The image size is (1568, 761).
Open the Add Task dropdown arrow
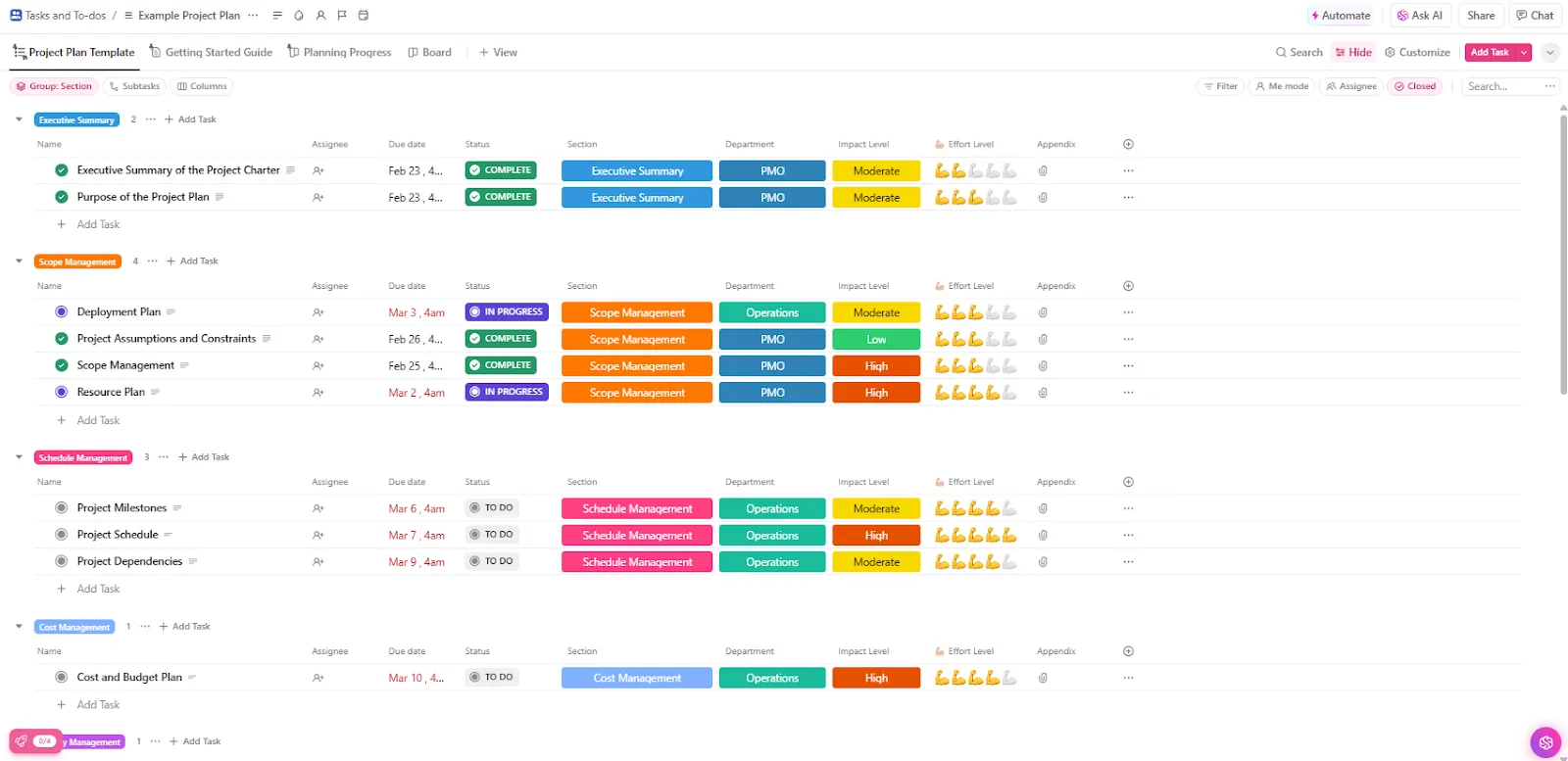(1524, 53)
